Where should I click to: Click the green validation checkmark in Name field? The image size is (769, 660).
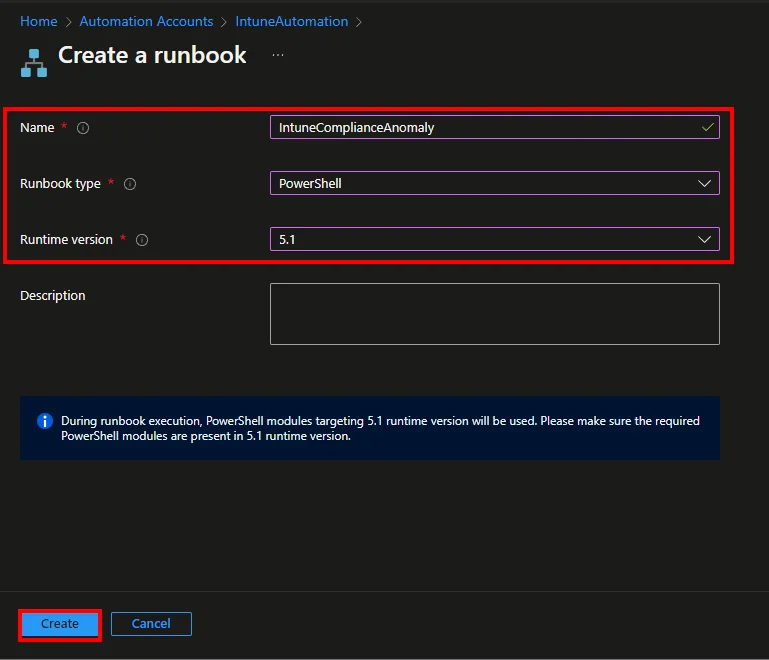[707, 127]
